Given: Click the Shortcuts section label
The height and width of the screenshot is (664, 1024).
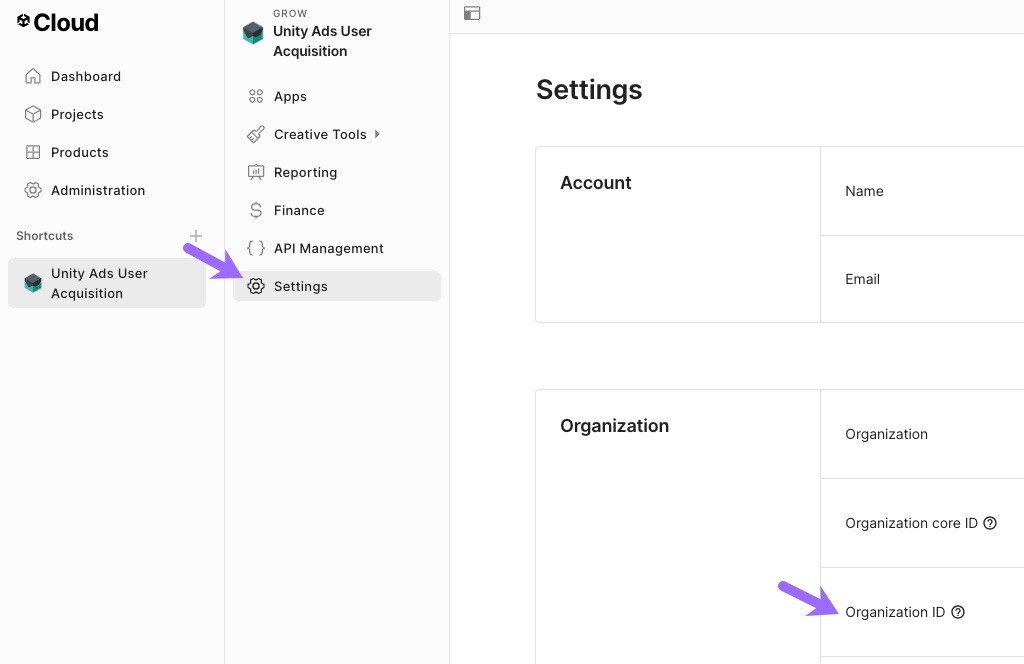Looking at the screenshot, I should pos(44,236).
